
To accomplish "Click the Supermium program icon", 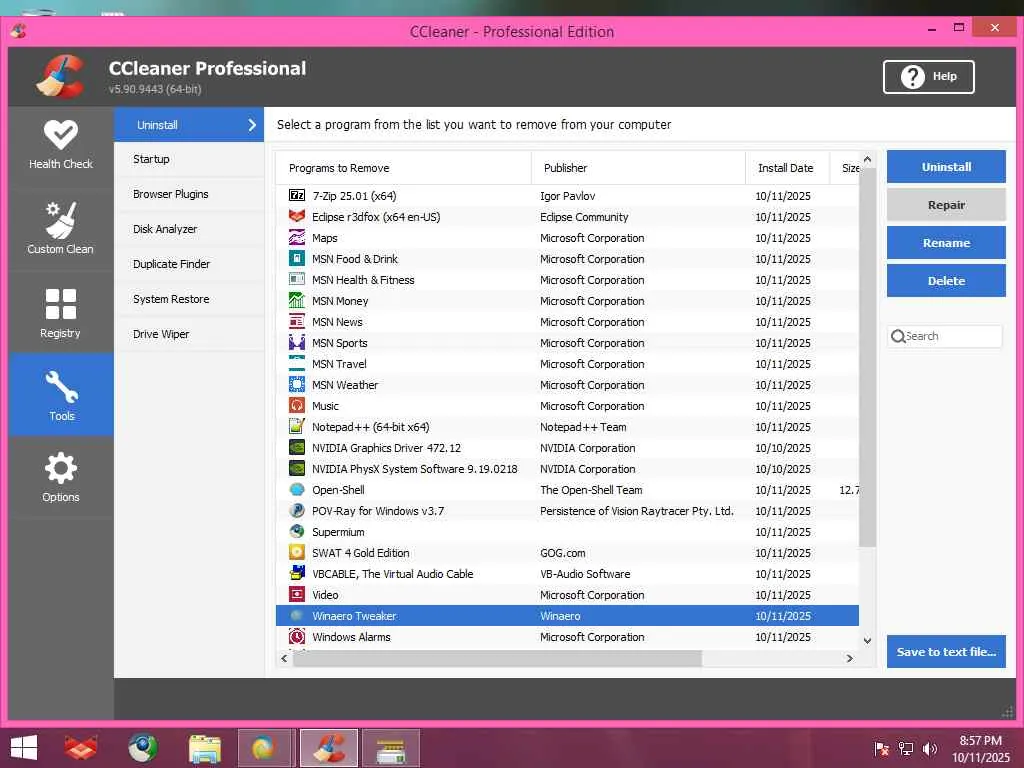I will [296, 531].
